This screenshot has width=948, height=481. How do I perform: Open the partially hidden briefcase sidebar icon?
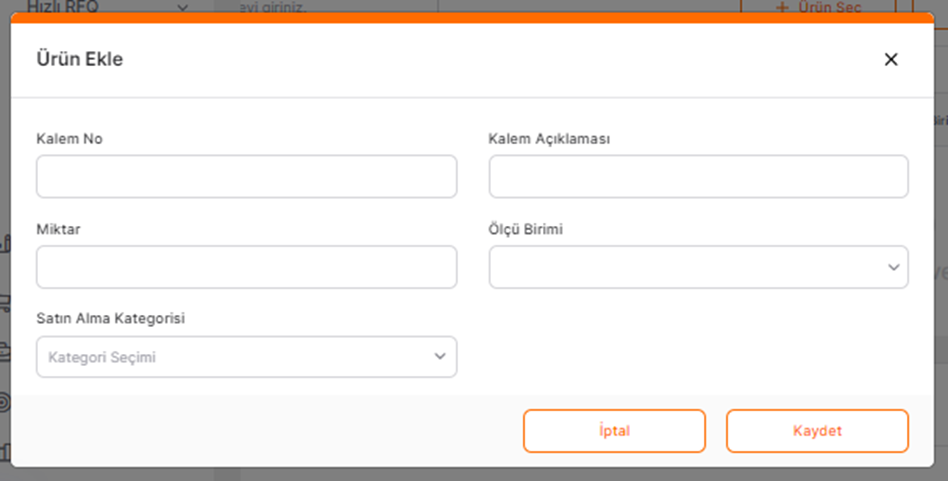click(5, 352)
